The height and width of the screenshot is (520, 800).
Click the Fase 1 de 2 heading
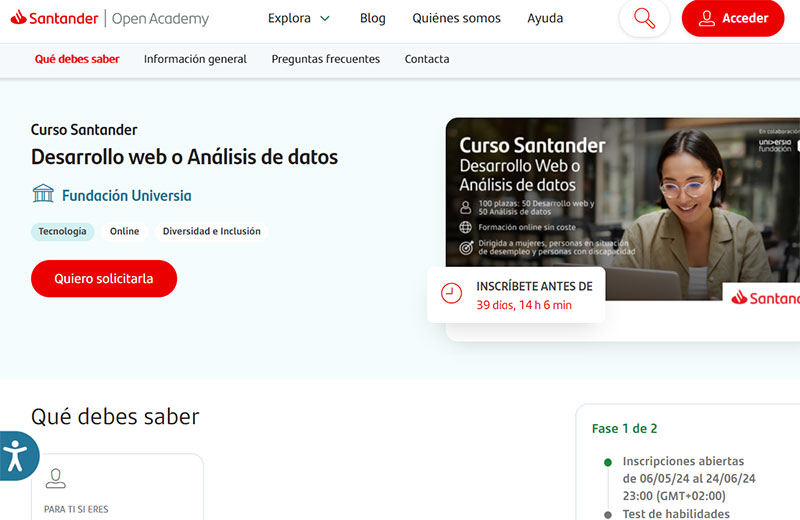pos(624,429)
